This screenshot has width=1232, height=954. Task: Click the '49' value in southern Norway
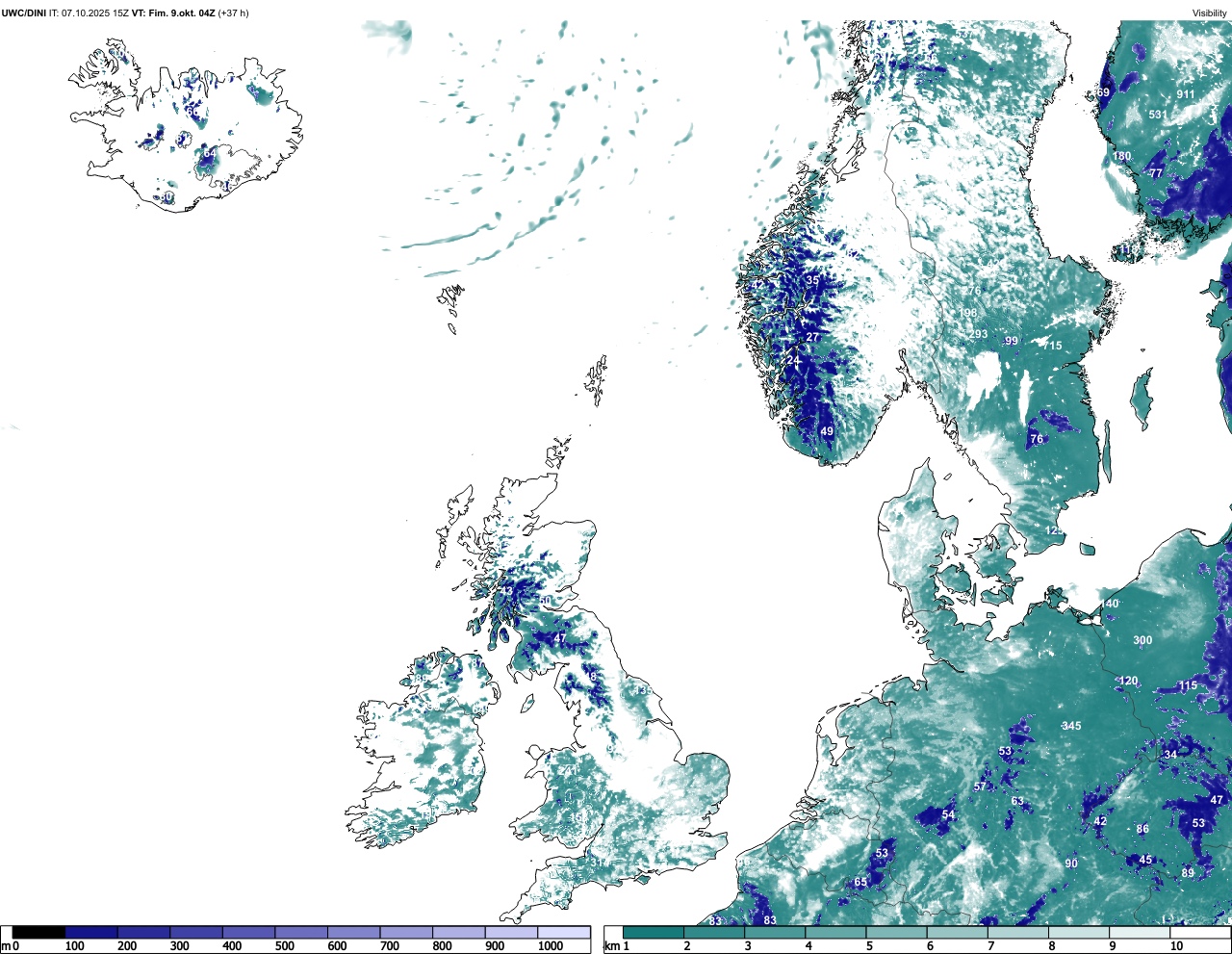[x=827, y=431]
